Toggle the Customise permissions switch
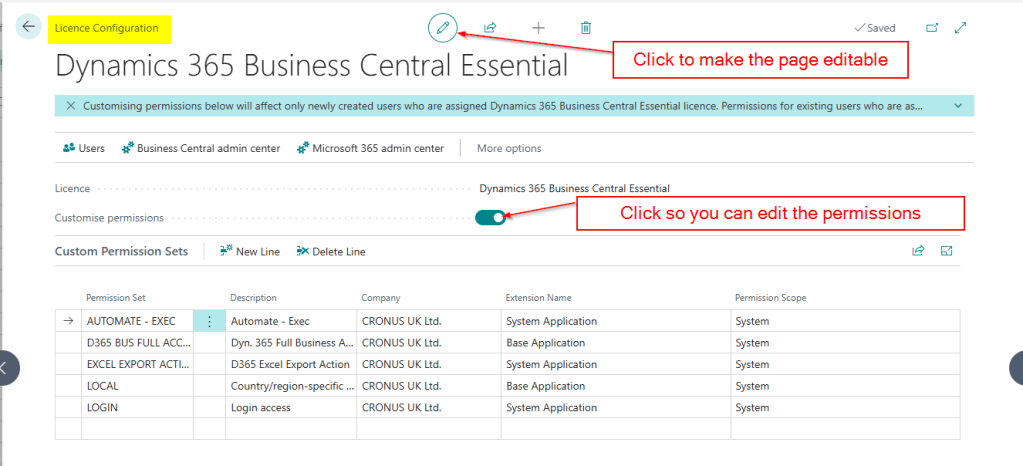Screen dimensions: 1023x466 tap(490, 217)
